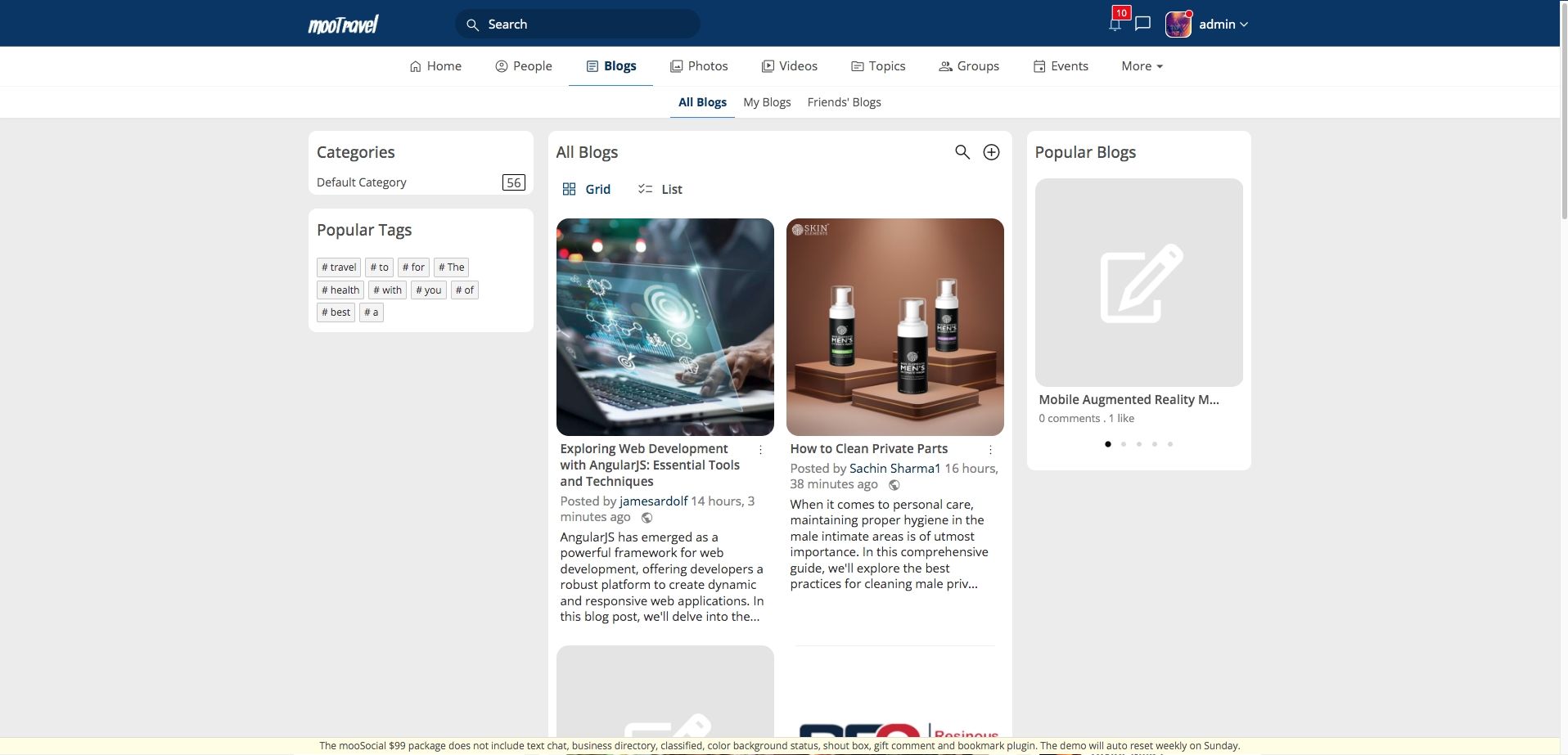The height and width of the screenshot is (755, 1568).
Task: Click the # of tag
Action: 464,290
